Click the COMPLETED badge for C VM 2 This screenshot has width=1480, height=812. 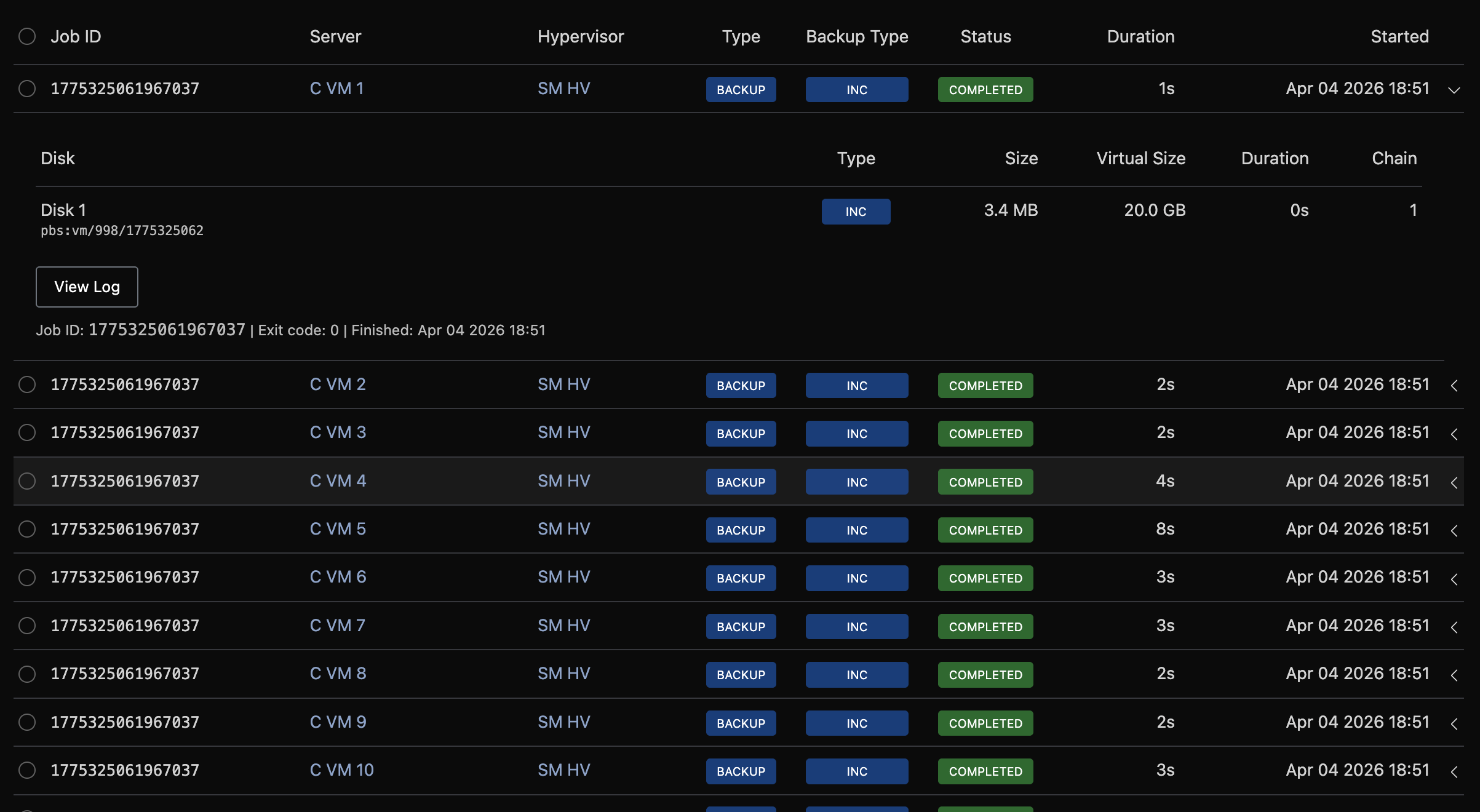click(985, 386)
